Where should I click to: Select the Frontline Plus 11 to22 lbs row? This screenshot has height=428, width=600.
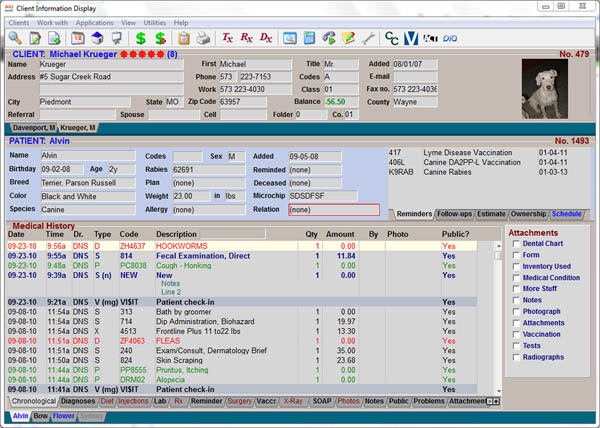tap(242, 331)
